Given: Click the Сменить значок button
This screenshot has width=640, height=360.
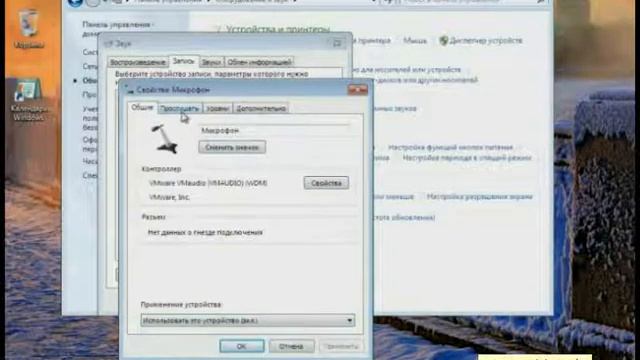Looking at the screenshot, I should 232,147.
